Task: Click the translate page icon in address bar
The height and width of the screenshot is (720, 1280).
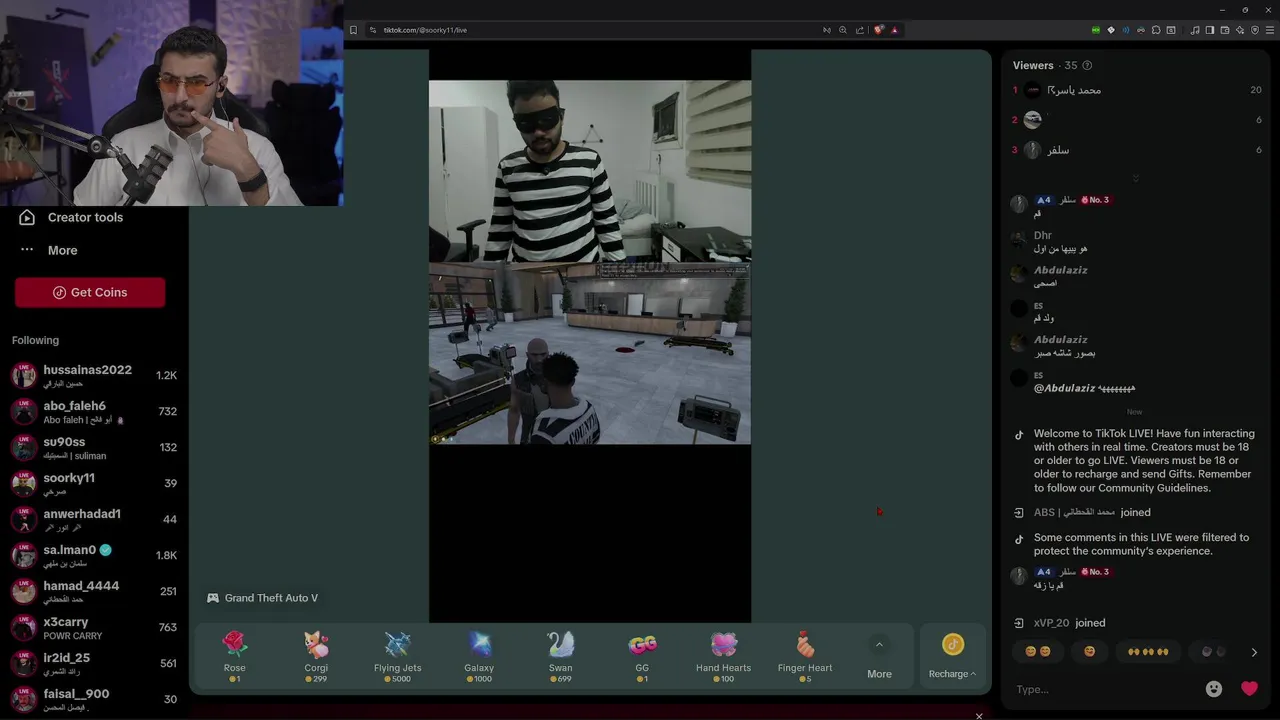Action: click(x=827, y=30)
